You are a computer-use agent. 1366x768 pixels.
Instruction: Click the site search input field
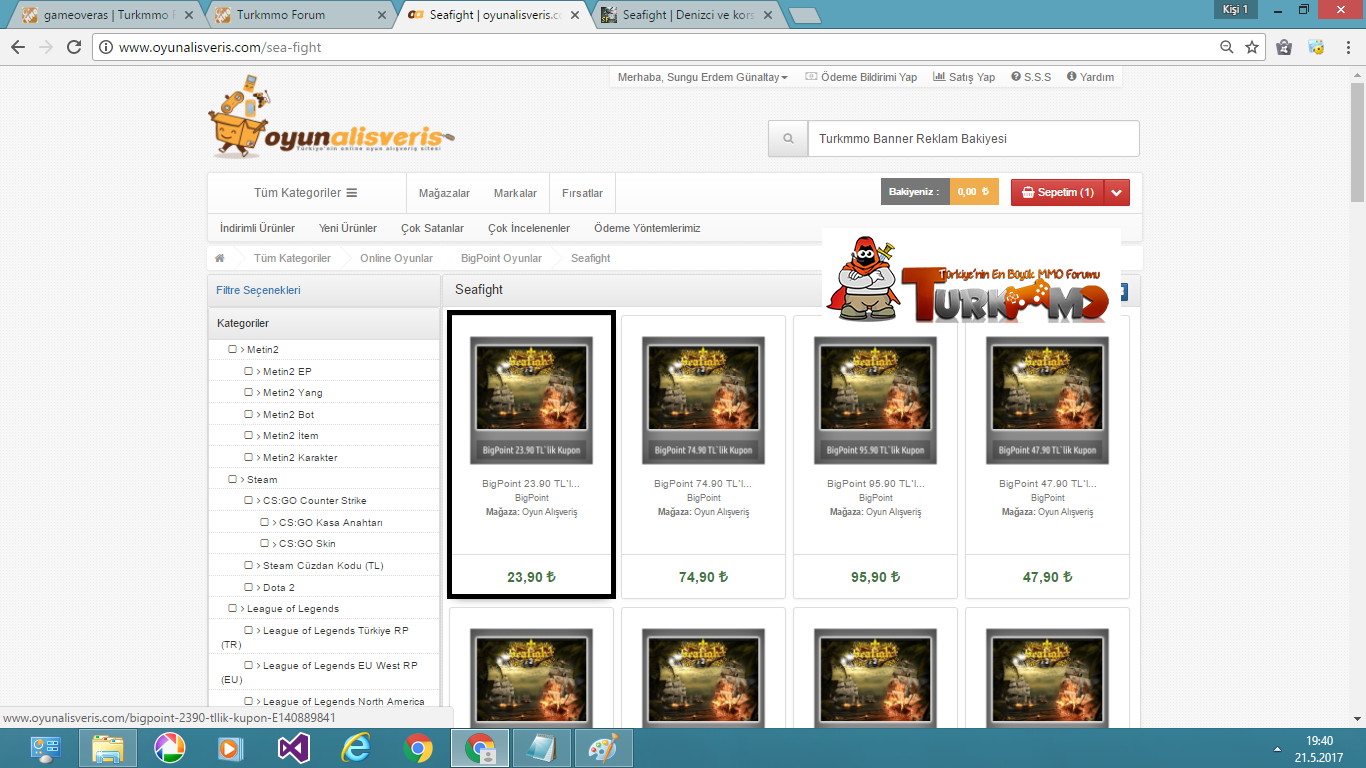[973, 139]
